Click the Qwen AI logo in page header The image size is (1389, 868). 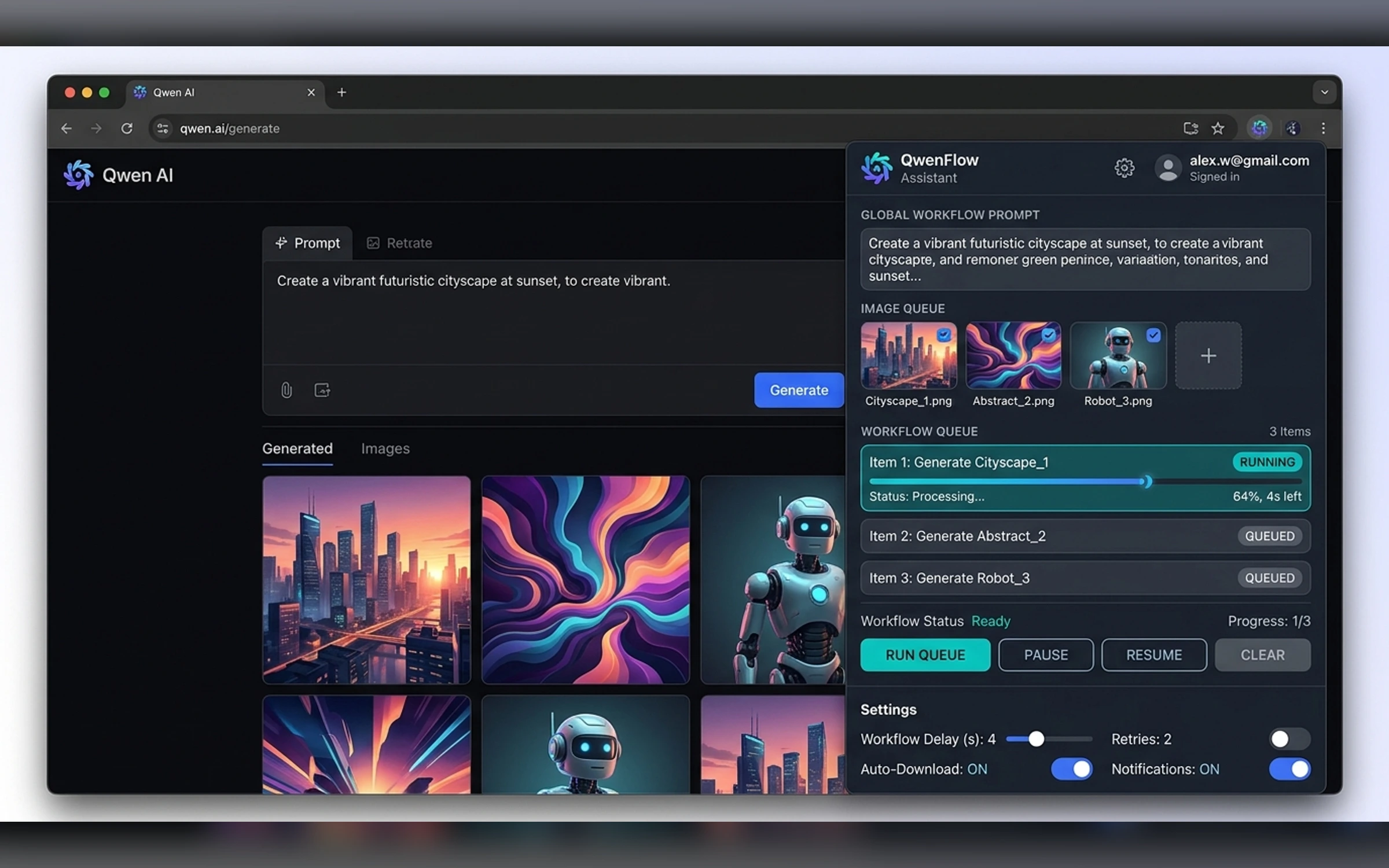tap(78, 175)
